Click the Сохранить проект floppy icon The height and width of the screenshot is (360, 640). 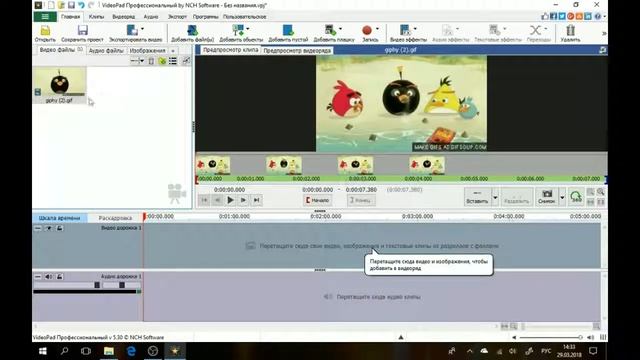[82, 31]
